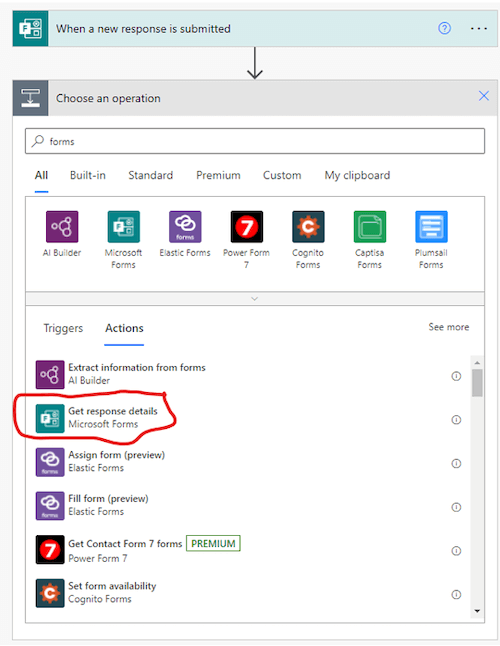500x646 pixels.
Task: Select the Elastic Forms connector icon
Action: click(185, 227)
